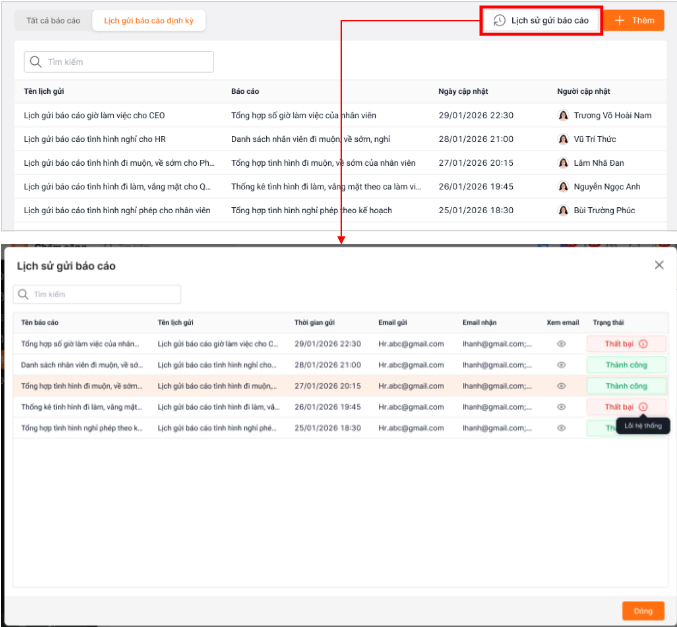677x627 pixels.
Task: Click the eye icon in the 25/01/2026 18:30 row
Action: 561,428
